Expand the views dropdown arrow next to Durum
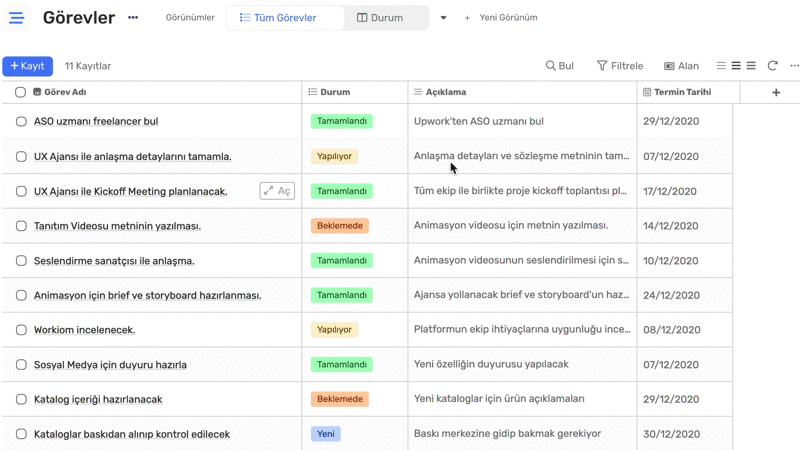 pyautogui.click(x=443, y=18)
